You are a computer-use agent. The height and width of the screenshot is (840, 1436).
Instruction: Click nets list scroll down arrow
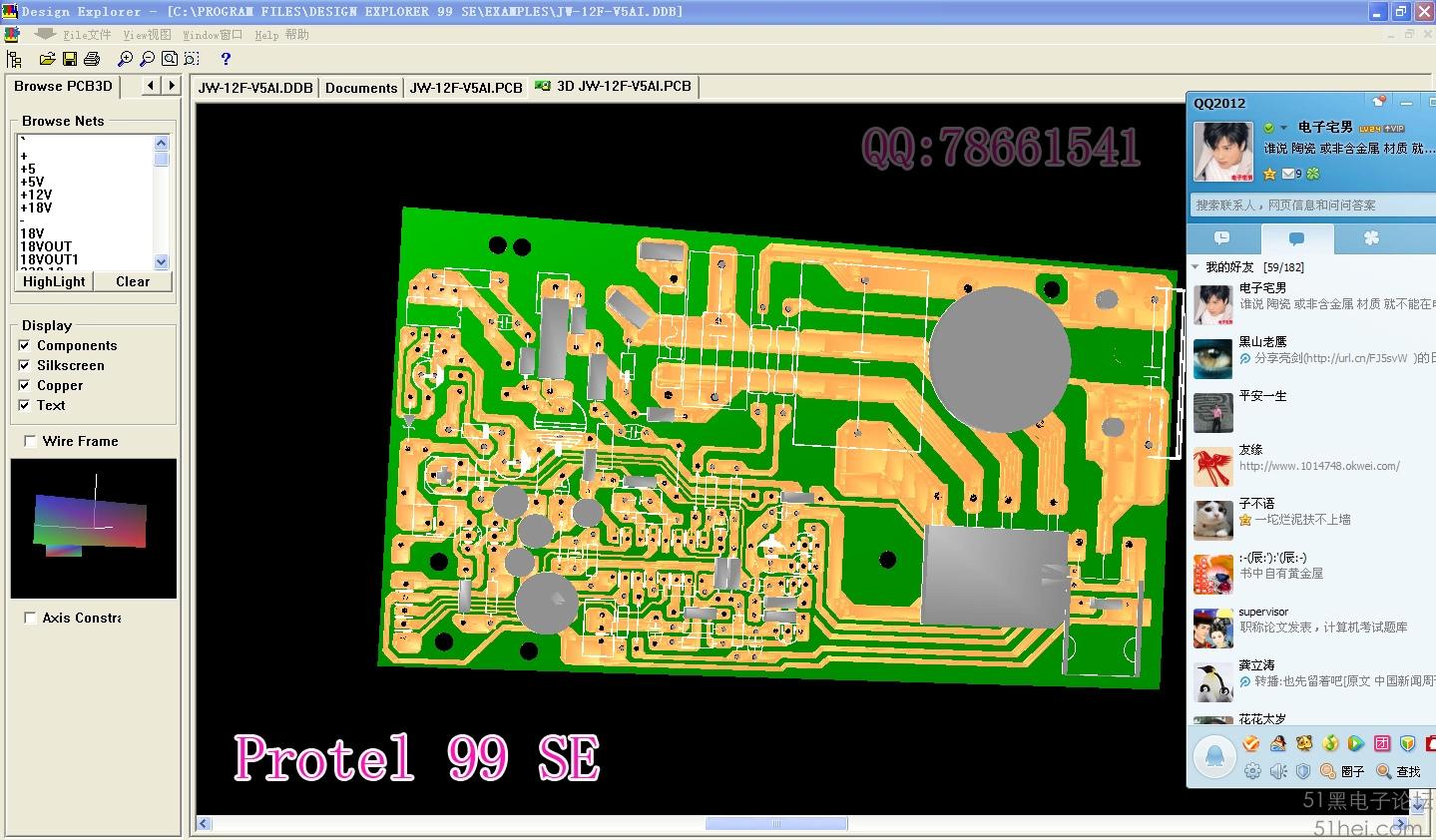coord(162,261)
